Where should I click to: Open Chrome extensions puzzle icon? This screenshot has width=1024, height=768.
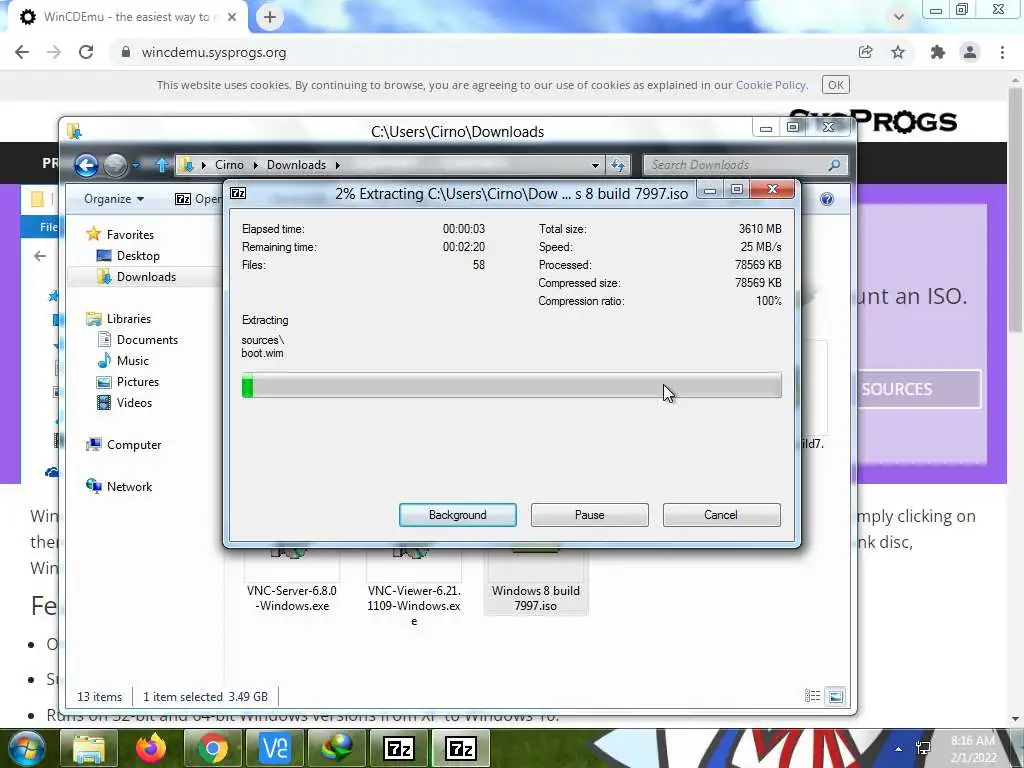click(938, 52)
